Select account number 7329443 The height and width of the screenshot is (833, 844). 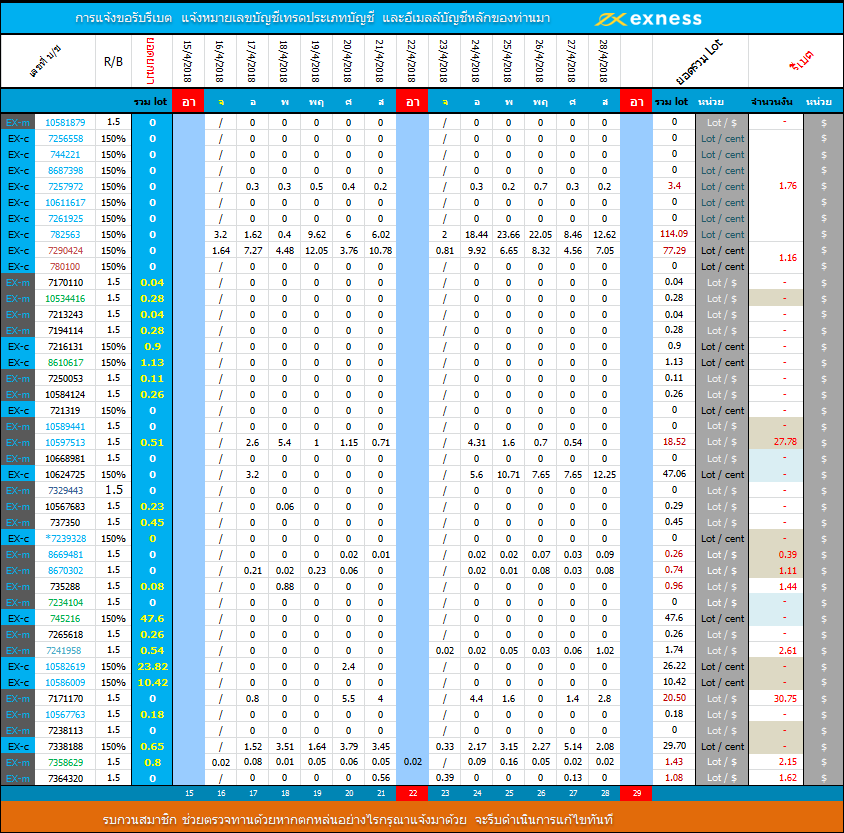pos(65,491)
